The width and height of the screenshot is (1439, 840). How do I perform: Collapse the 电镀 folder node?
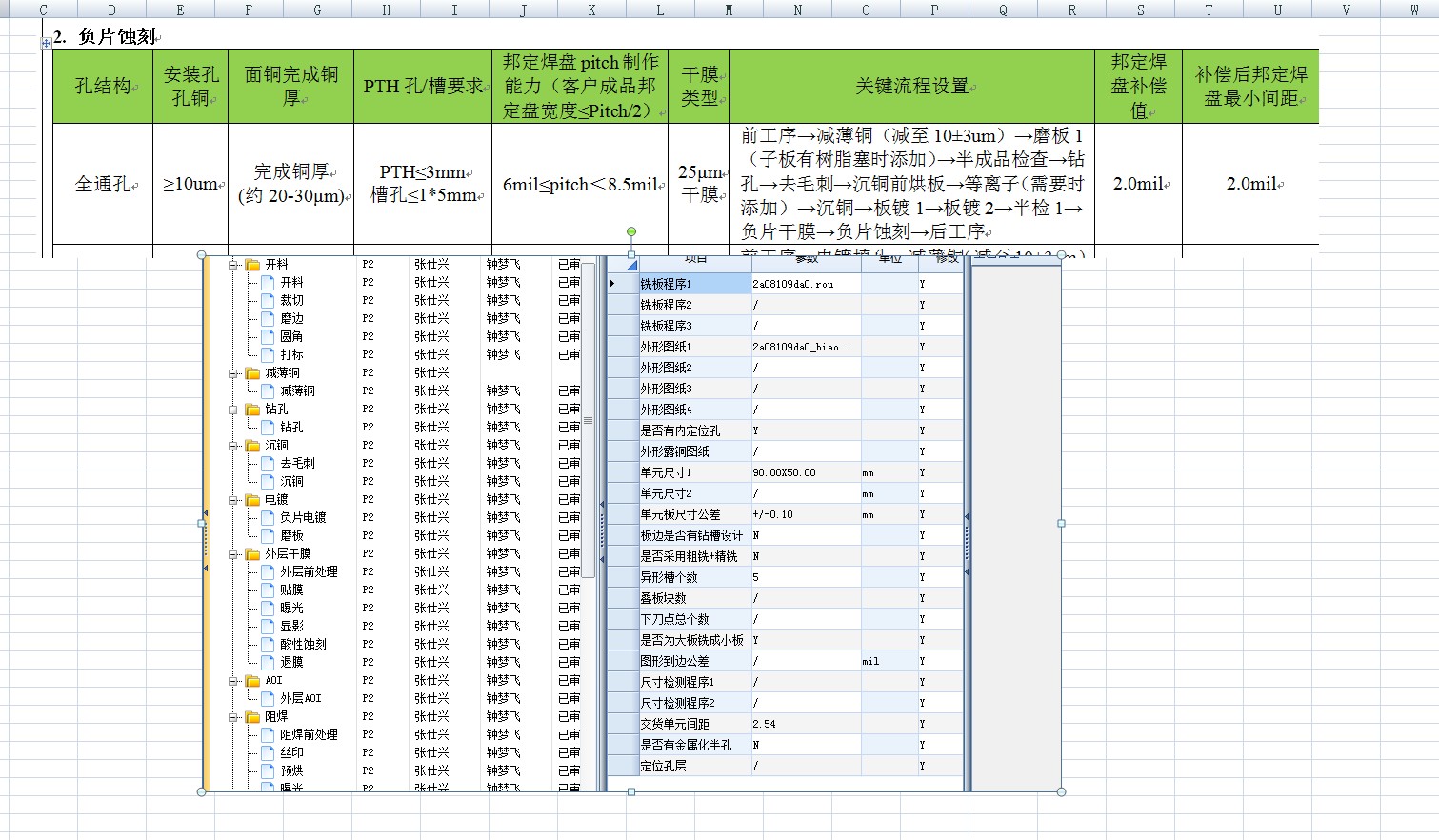click(233, 500)
